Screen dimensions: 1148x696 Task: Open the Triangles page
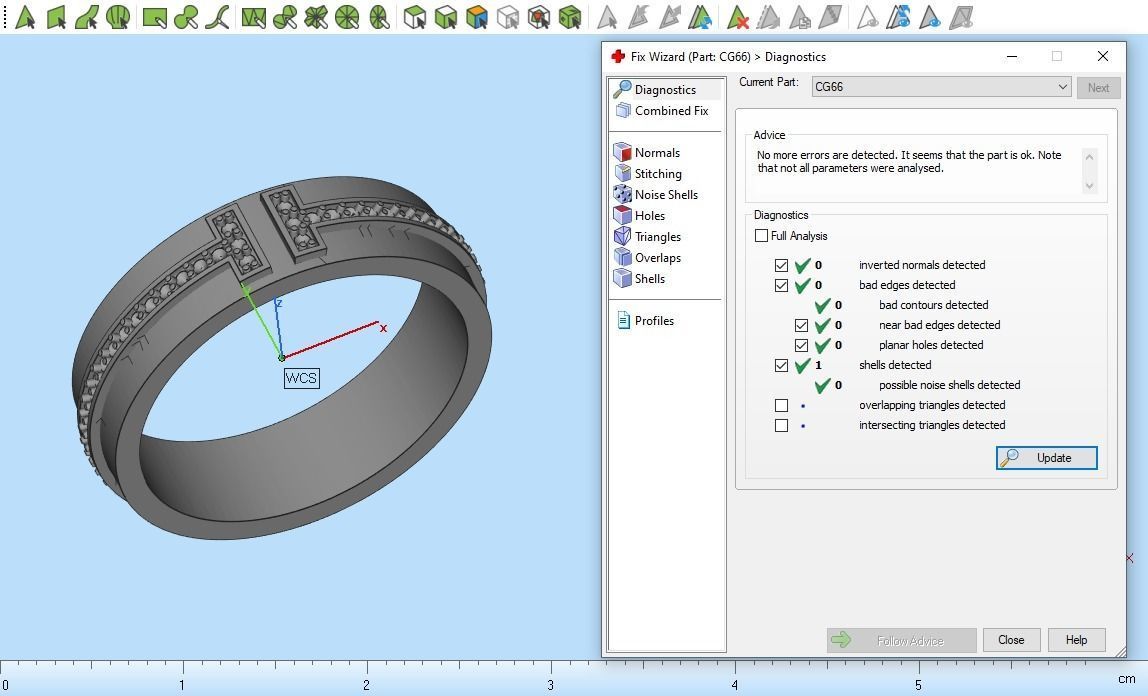(648, 236)
